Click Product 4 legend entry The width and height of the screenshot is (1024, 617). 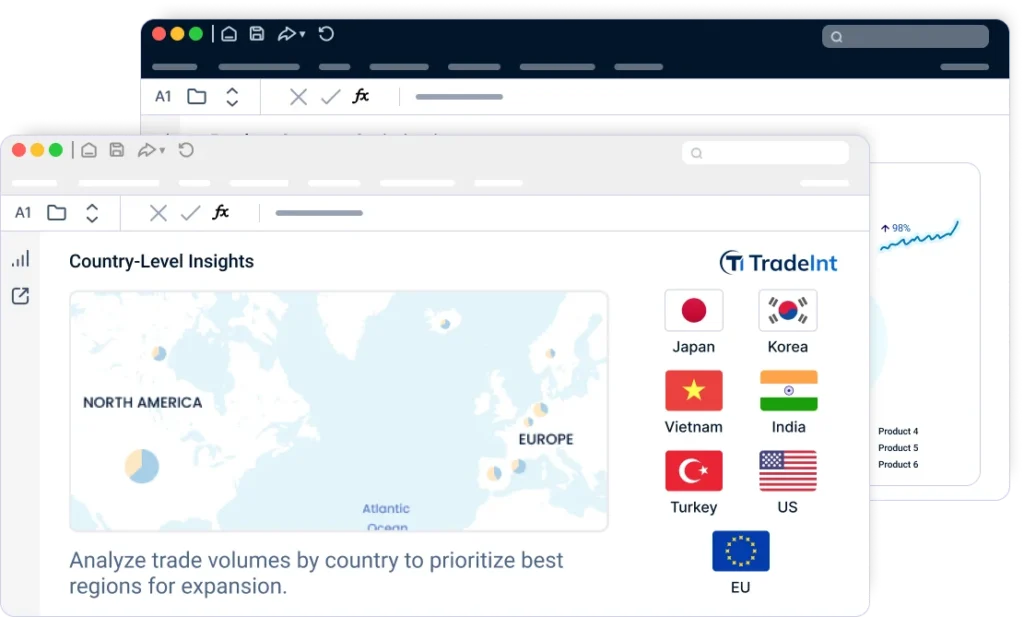(898, 431)
